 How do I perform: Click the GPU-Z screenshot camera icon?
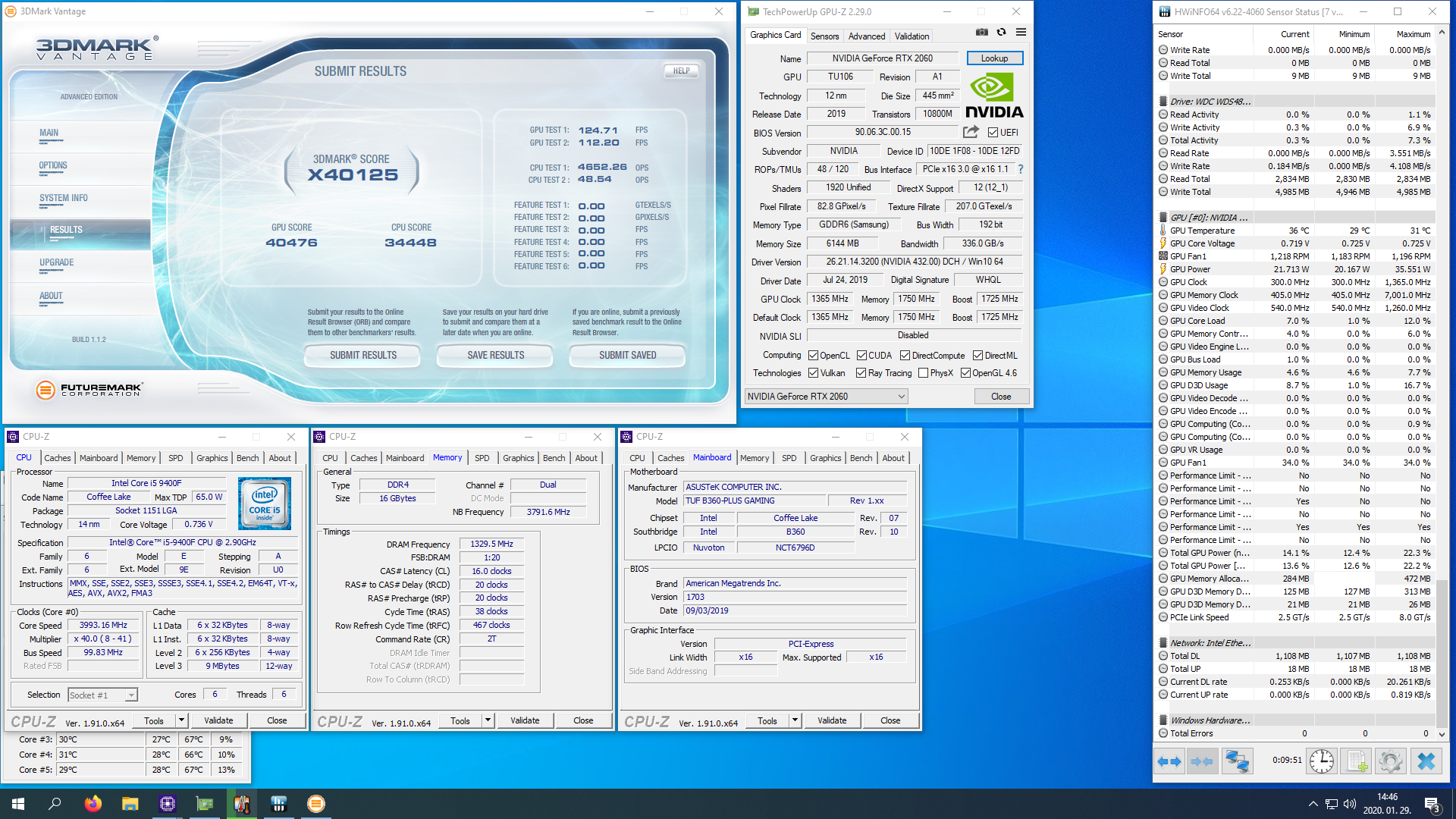981,33
